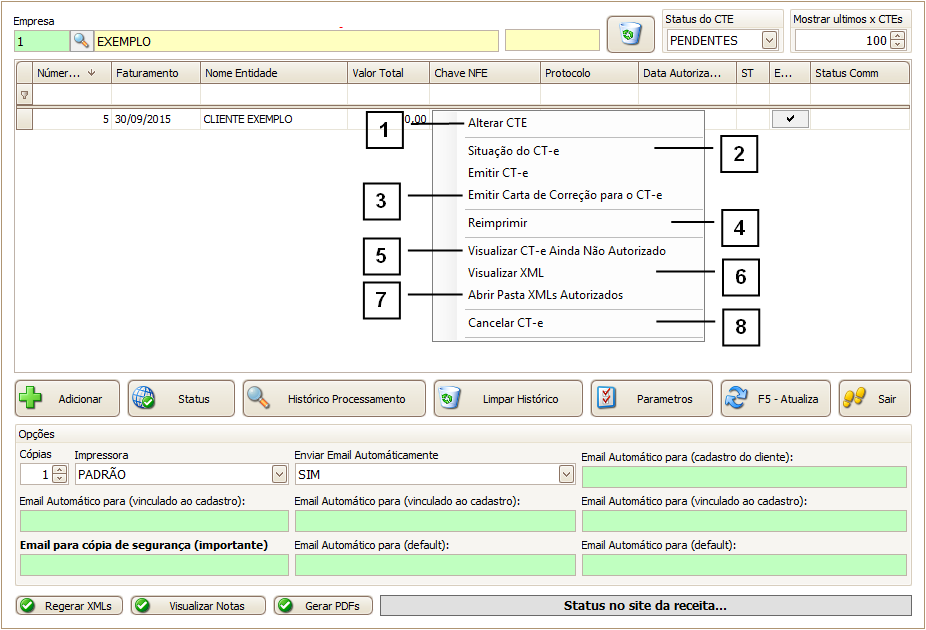Open Parametros checklist button
The width and height of the screenshot is (926, 630).
point(651,399)
